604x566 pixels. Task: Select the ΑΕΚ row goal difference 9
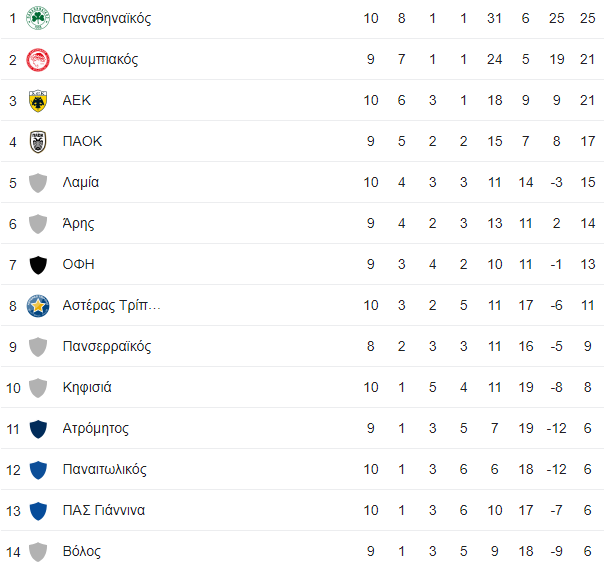(556, 101)
